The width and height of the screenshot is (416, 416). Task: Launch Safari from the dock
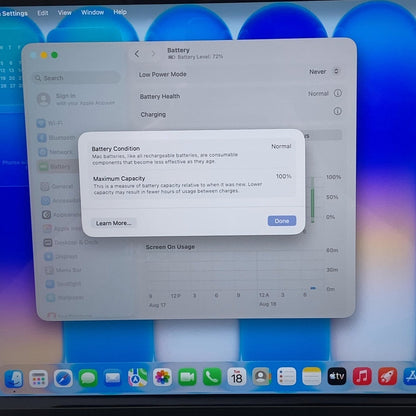pyautogui.click(x=63, y=379)
